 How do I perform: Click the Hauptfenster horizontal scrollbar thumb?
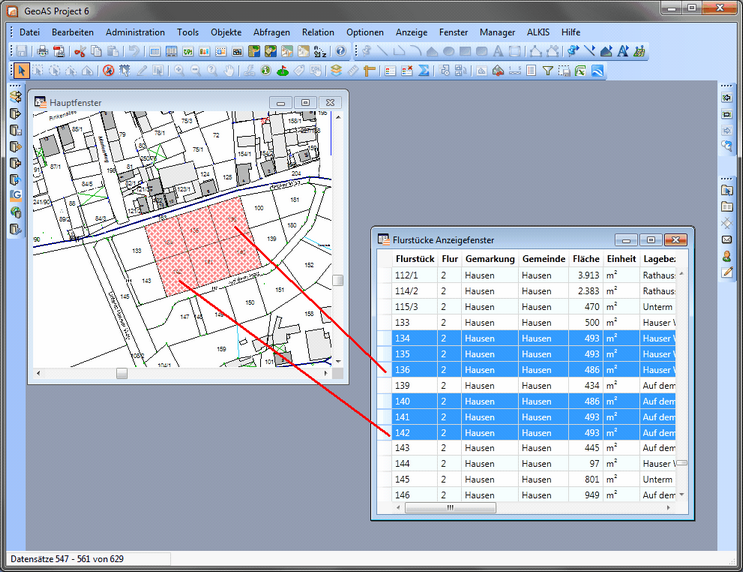coord(122,373)
